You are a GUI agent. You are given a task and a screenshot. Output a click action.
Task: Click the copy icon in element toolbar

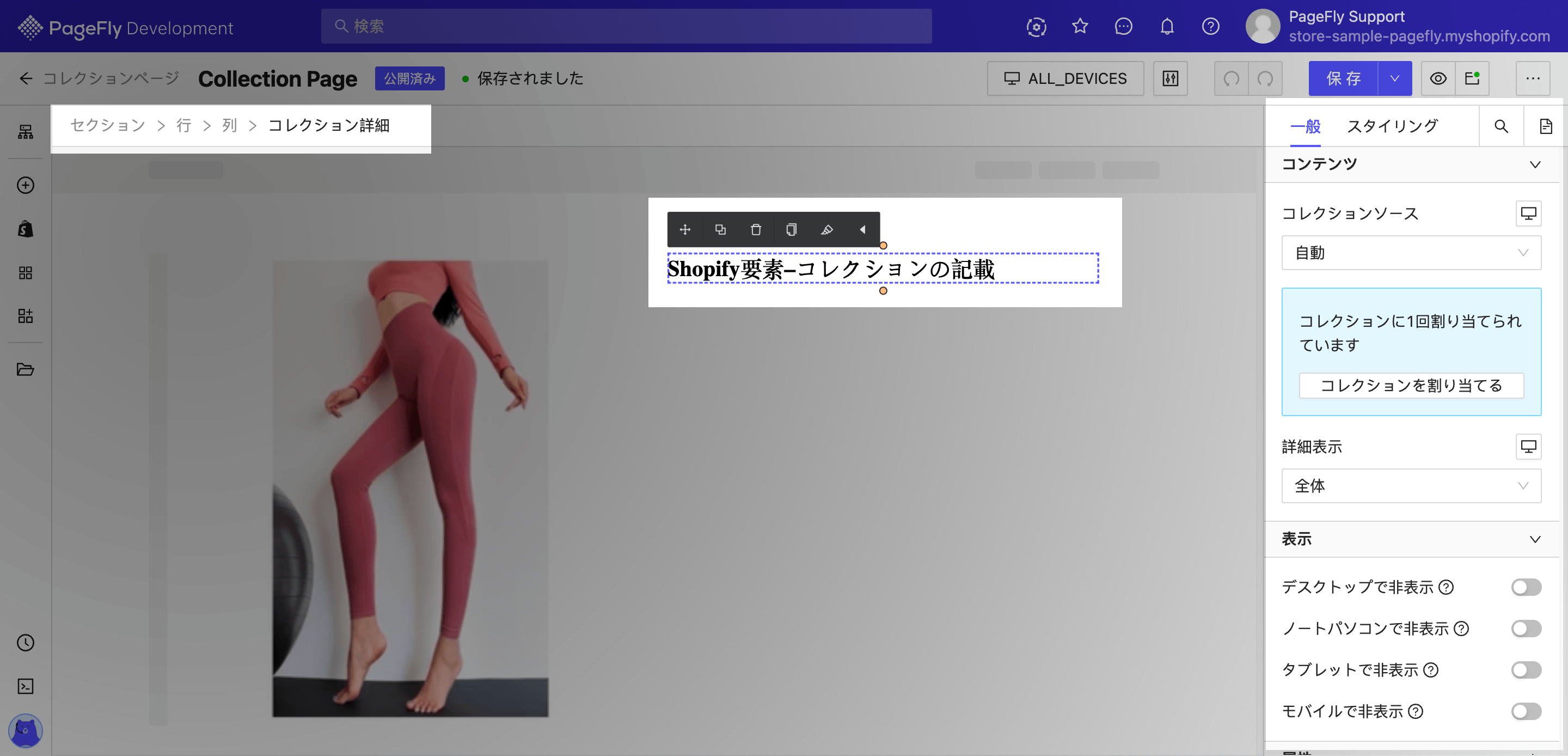[x=791, y=230]
